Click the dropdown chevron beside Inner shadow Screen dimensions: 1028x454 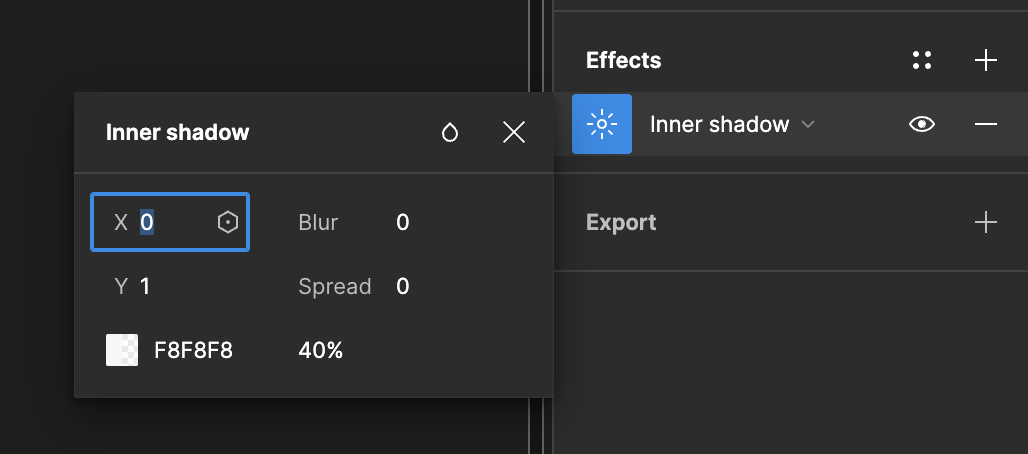click(808, 124)
